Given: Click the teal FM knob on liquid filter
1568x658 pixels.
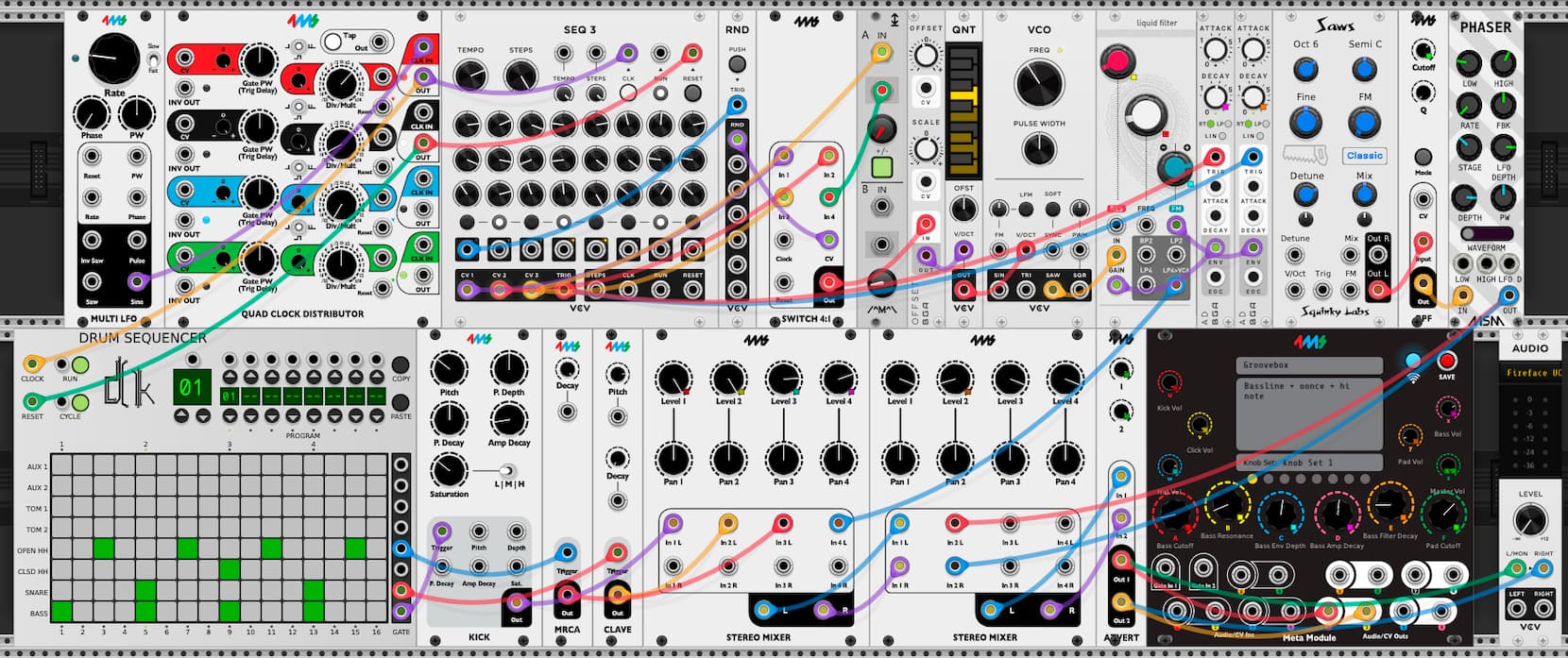Looking at the screenshot, I should click(x=1174, y=167).
